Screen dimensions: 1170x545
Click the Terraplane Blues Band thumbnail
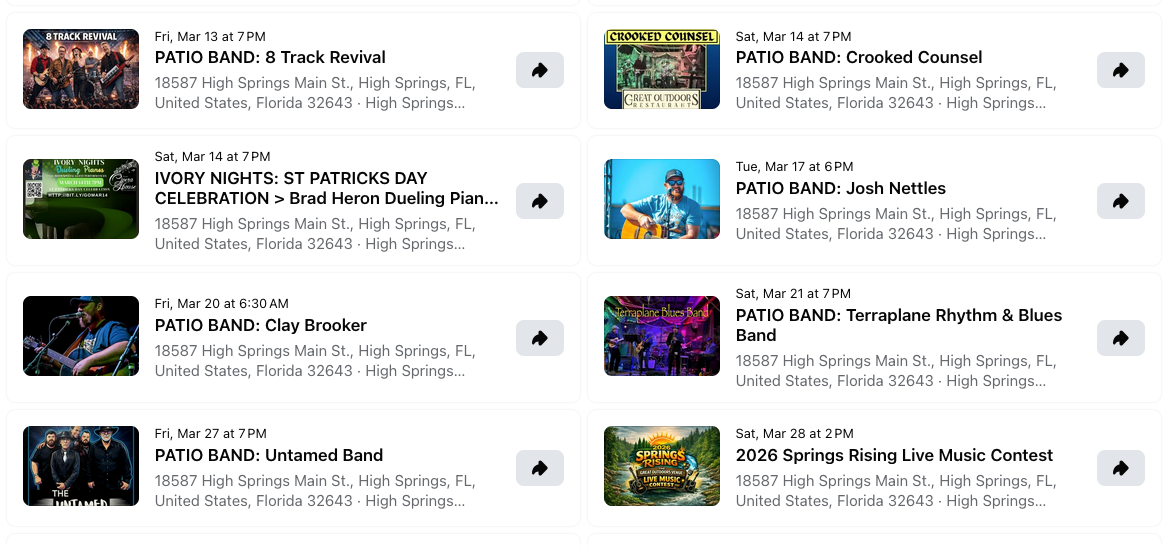click(x=662, y=336)
